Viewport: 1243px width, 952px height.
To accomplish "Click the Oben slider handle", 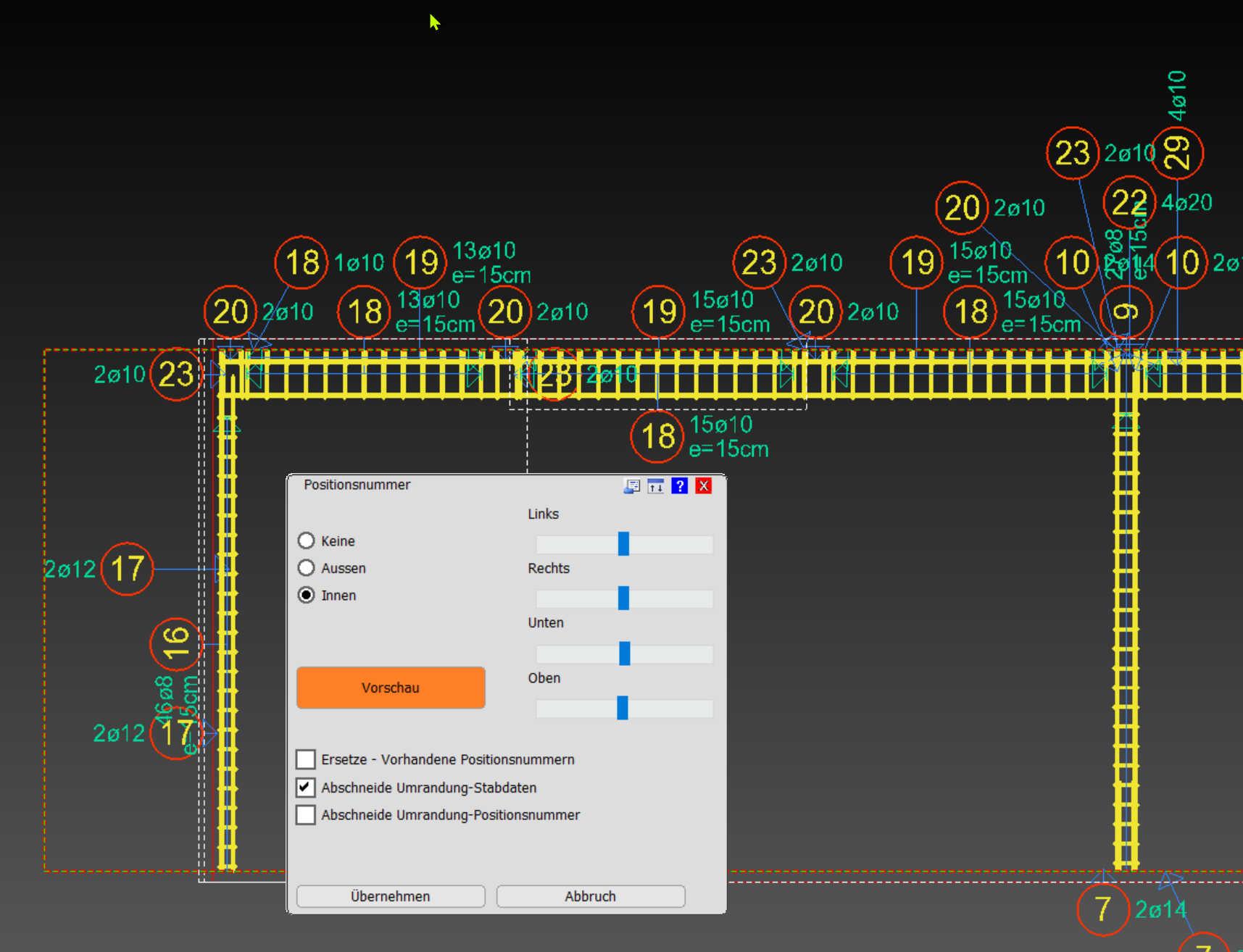I will 623,708.
